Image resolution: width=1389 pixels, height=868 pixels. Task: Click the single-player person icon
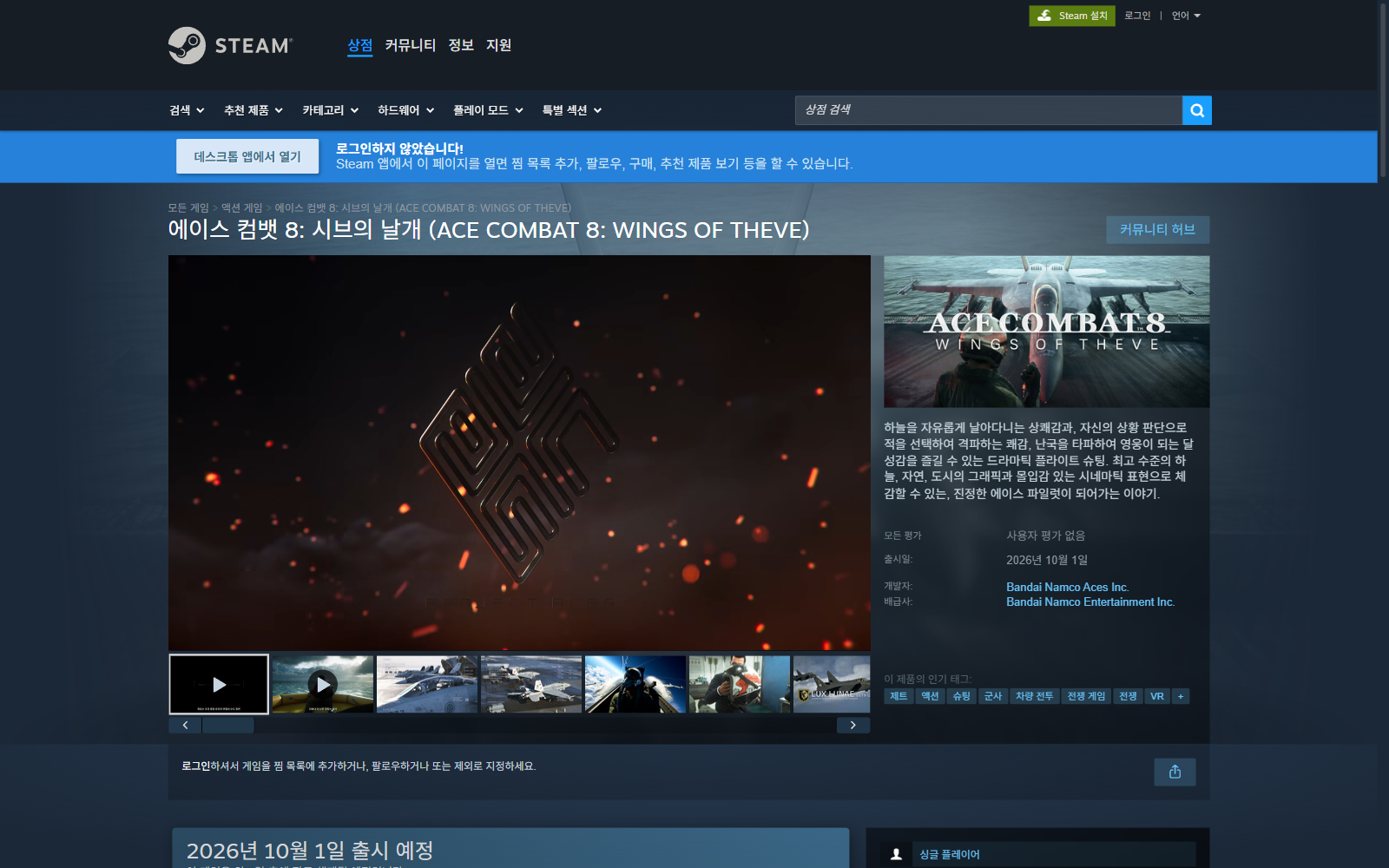tap(896, 854)
